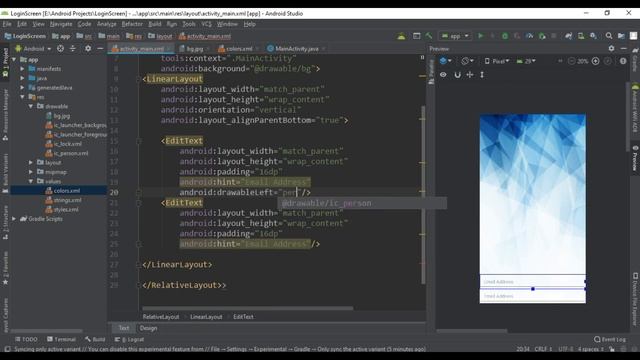Click the window-shaped icon beside the hammer
Viewport: 640px width, 360px height.
(x=416, y=36)
